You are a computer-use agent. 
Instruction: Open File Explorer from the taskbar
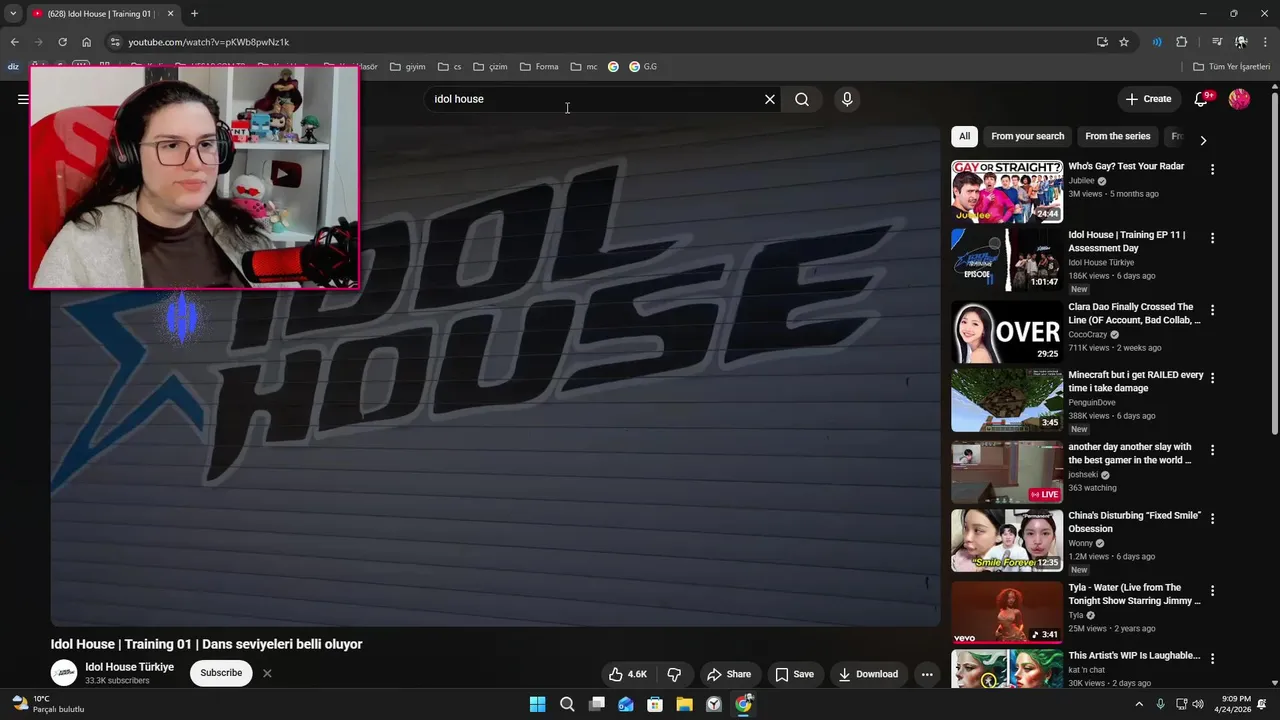click(685, 704)
